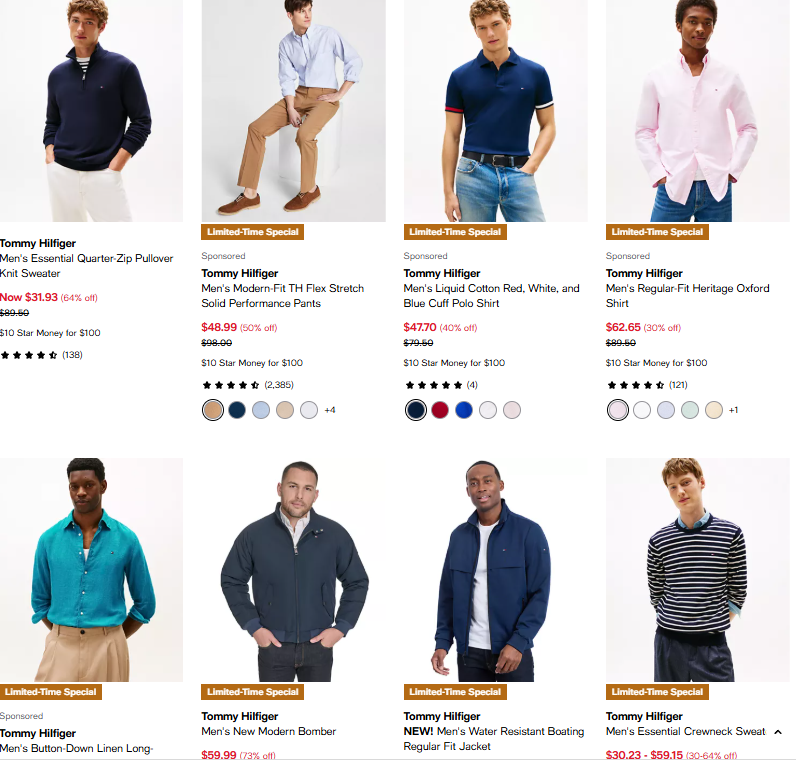This screenshot has width=796, height=760.
Task: Open Men's Modern-Fit TH Flex Stretch Pants link
Action: 282,296
